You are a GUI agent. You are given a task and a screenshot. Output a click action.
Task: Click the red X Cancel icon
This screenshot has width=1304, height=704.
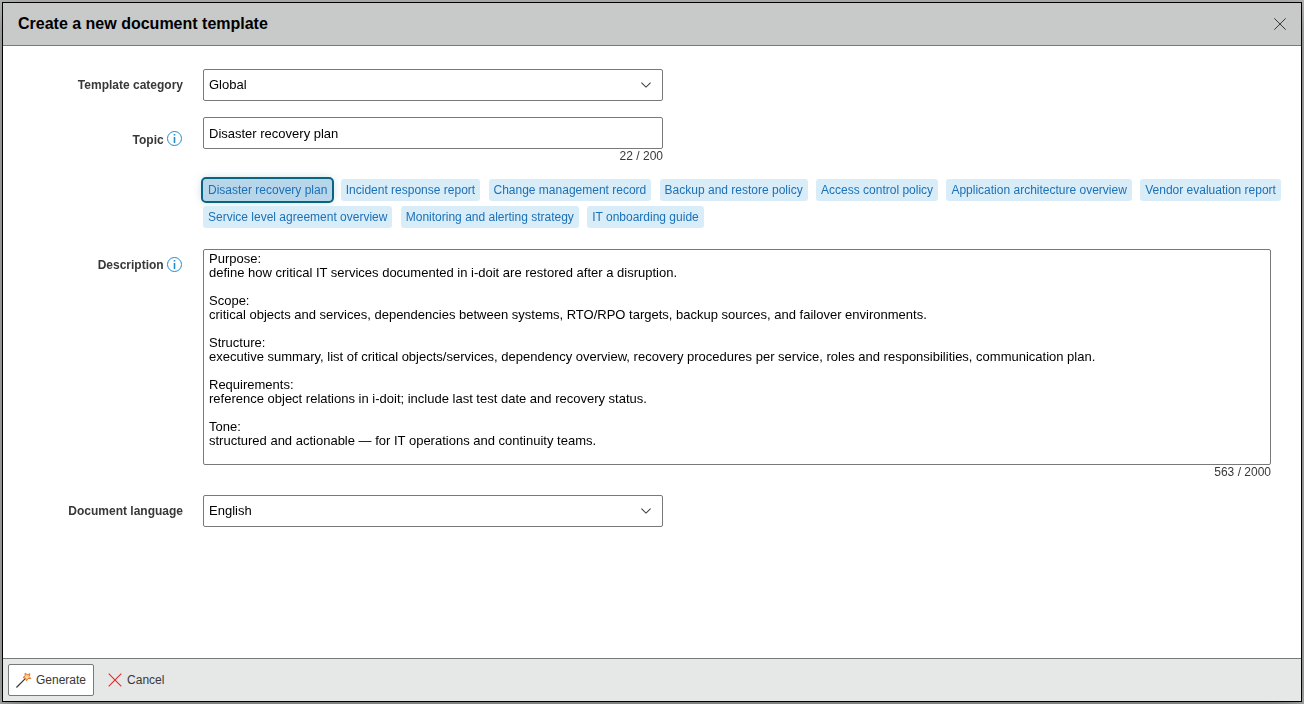point(115,680)
